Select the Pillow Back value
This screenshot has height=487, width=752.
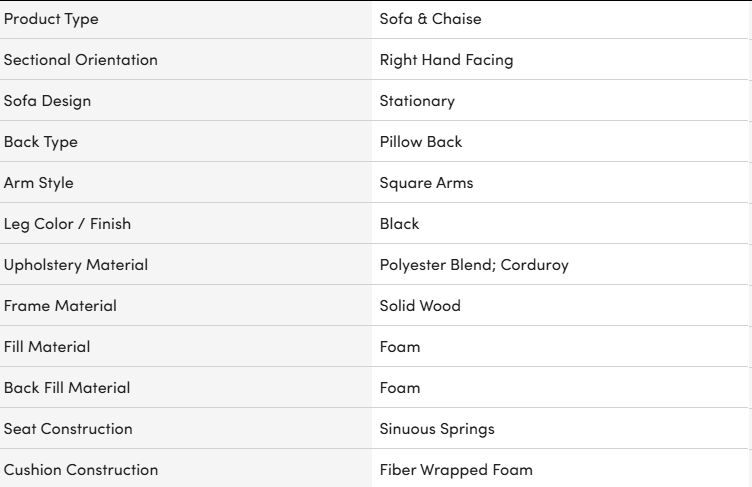pos(421,142)
